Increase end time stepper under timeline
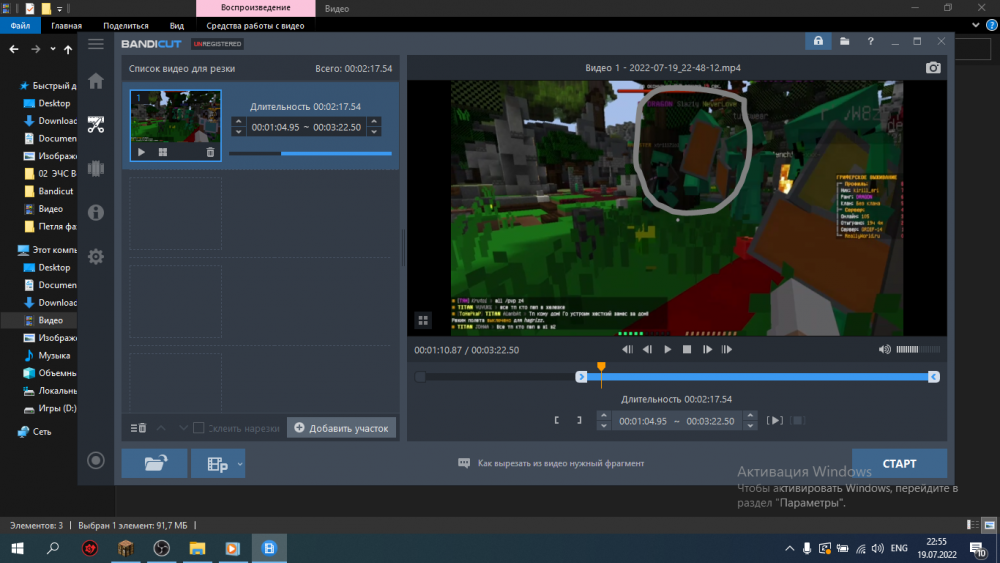 (750, 416)
